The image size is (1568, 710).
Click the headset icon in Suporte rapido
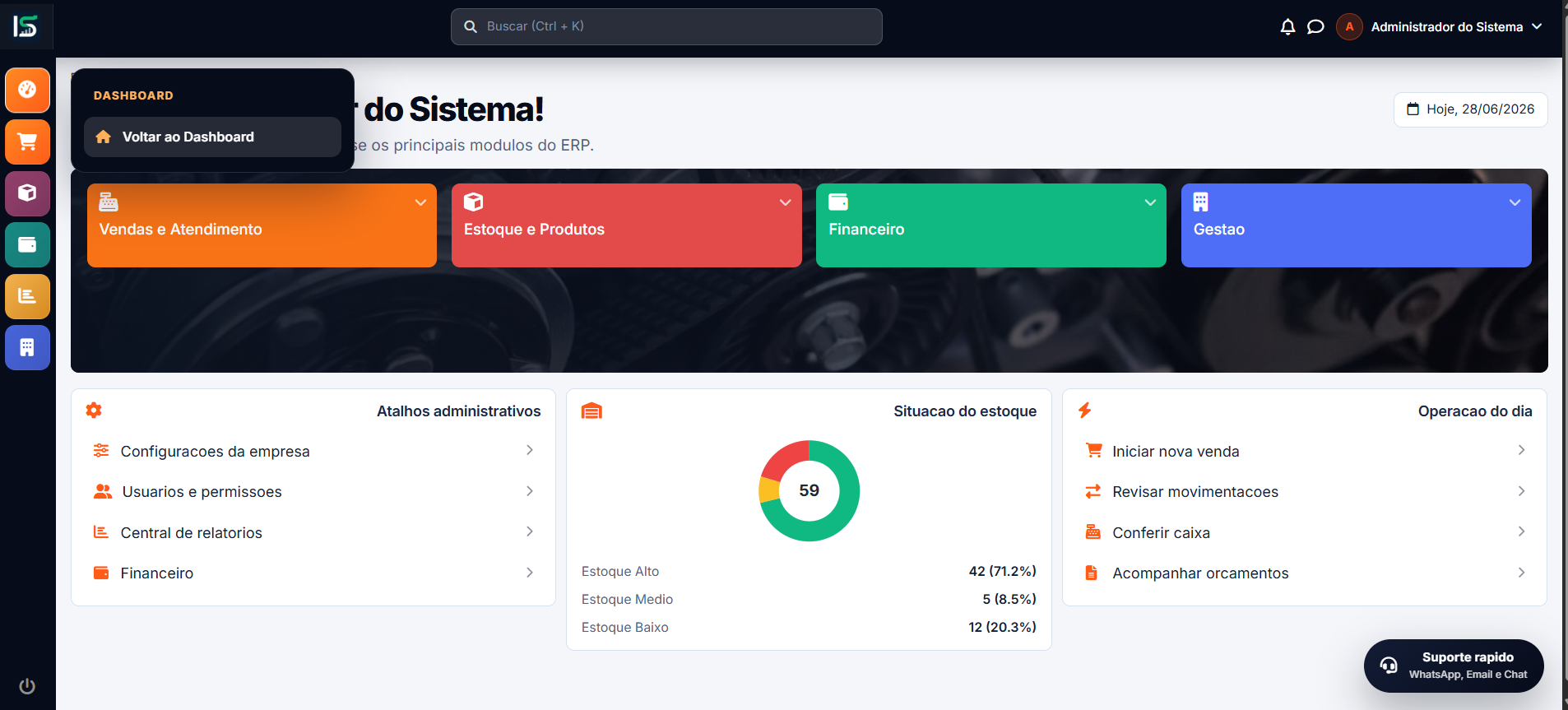point(1389,666)
